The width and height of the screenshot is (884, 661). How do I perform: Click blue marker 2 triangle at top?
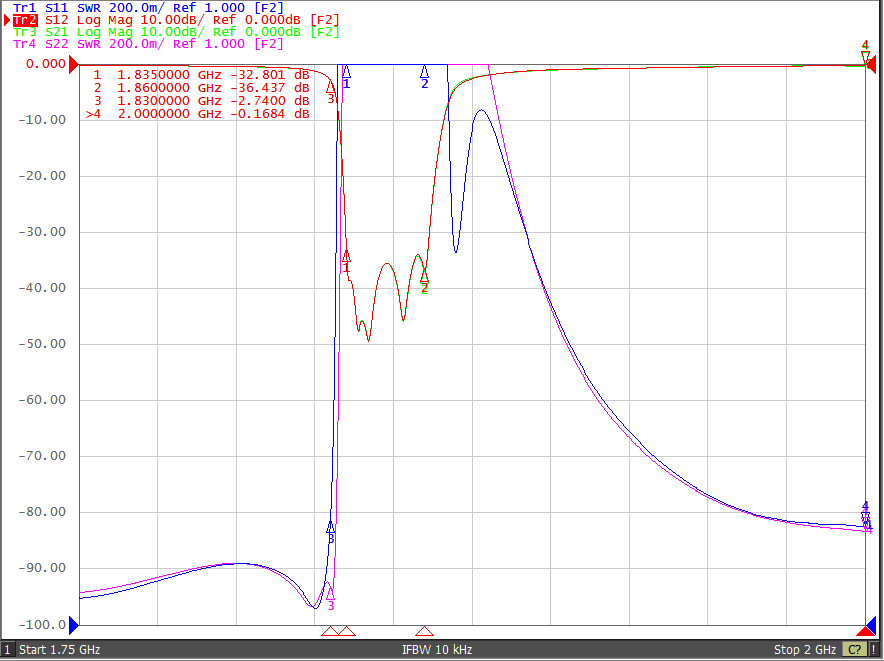(425, 72)
